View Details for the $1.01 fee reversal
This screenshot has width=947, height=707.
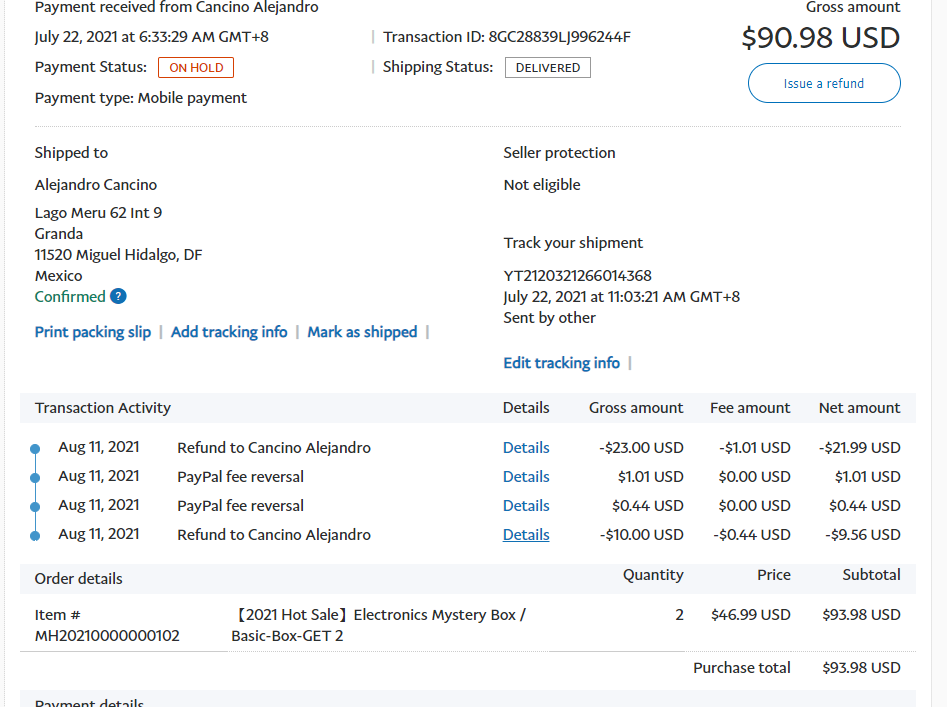tap(526, 477)
